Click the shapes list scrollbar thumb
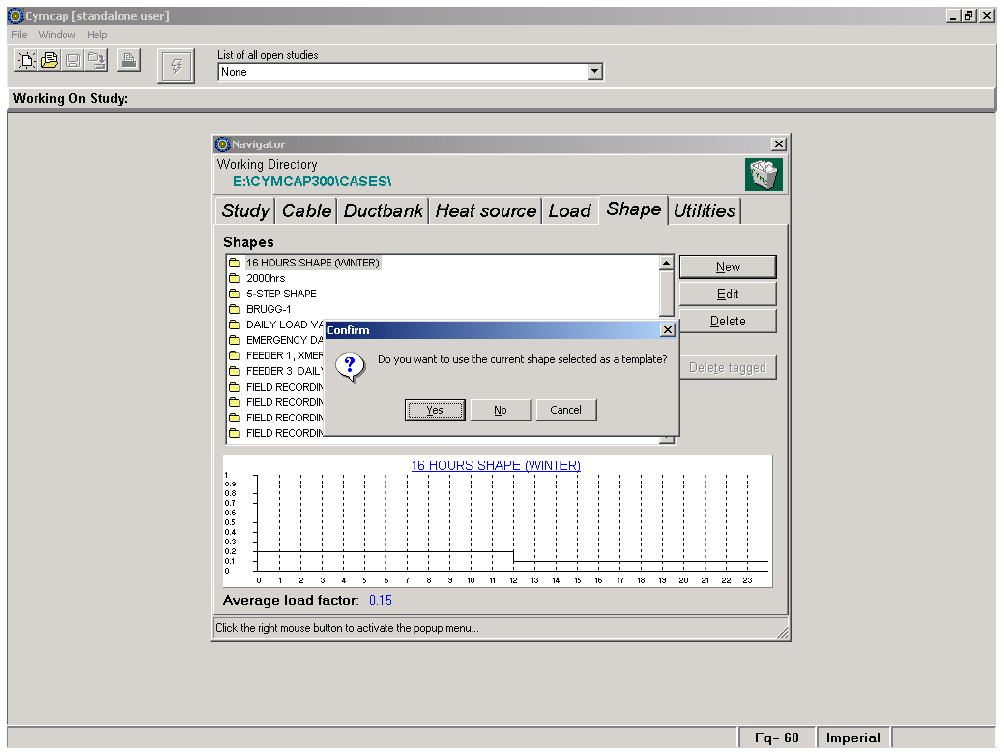The image size is (1004, 753). [x=667, y=293]
